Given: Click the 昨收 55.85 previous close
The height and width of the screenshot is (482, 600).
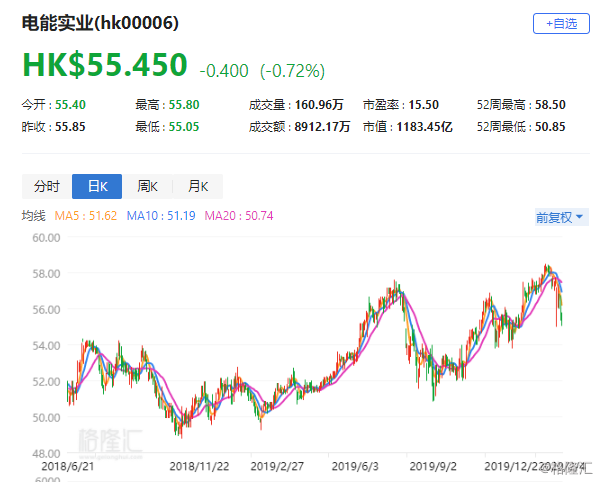Looking at the screenshot, I should 54,127.
